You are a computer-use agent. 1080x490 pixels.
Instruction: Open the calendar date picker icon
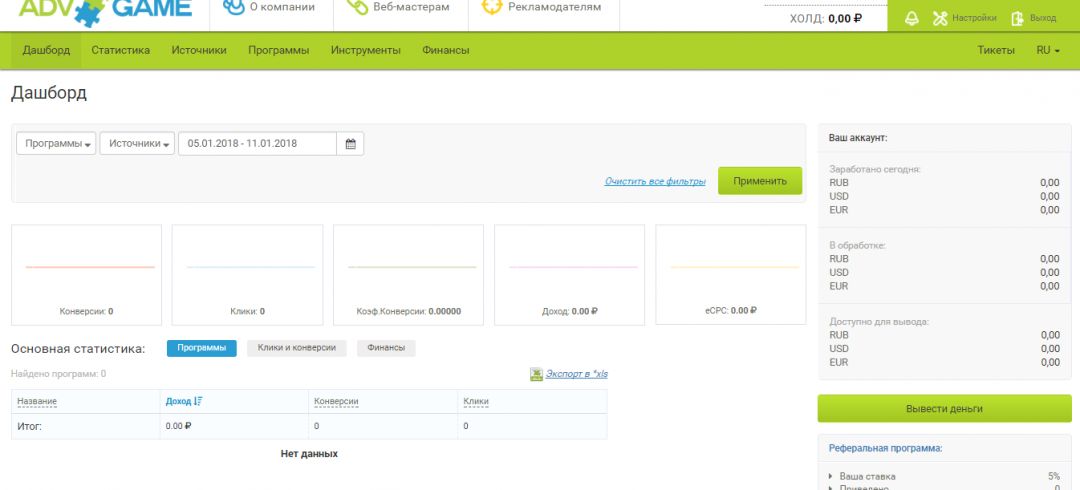[x=350, y=144]
